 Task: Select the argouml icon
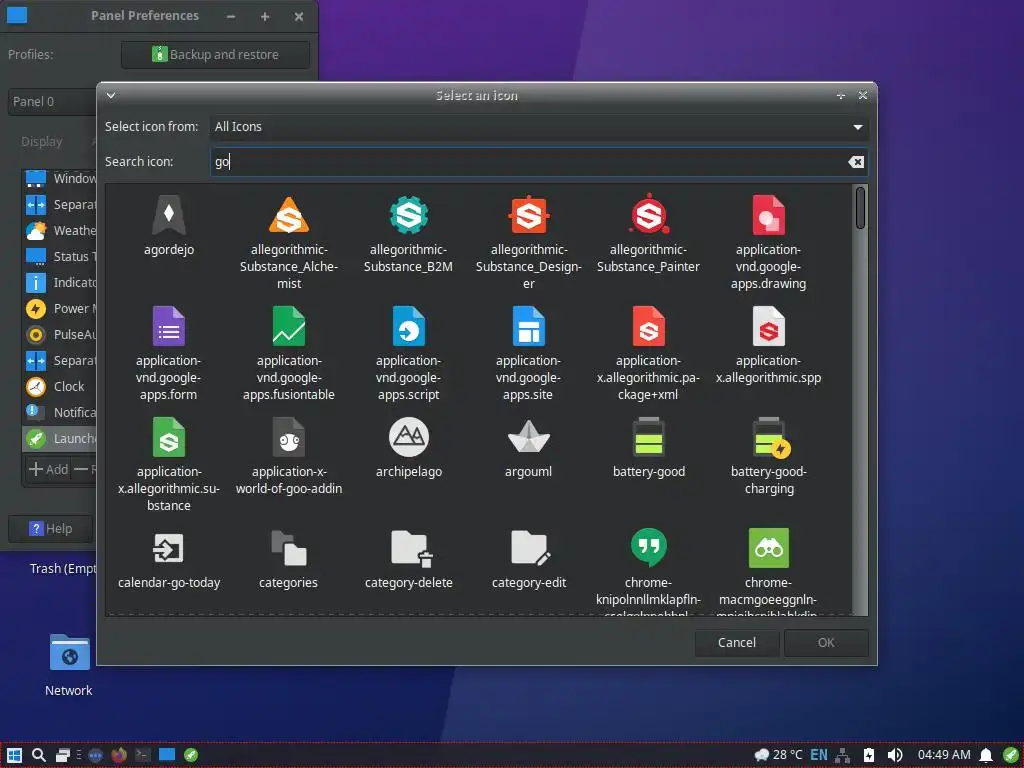[x=528, y=447]
